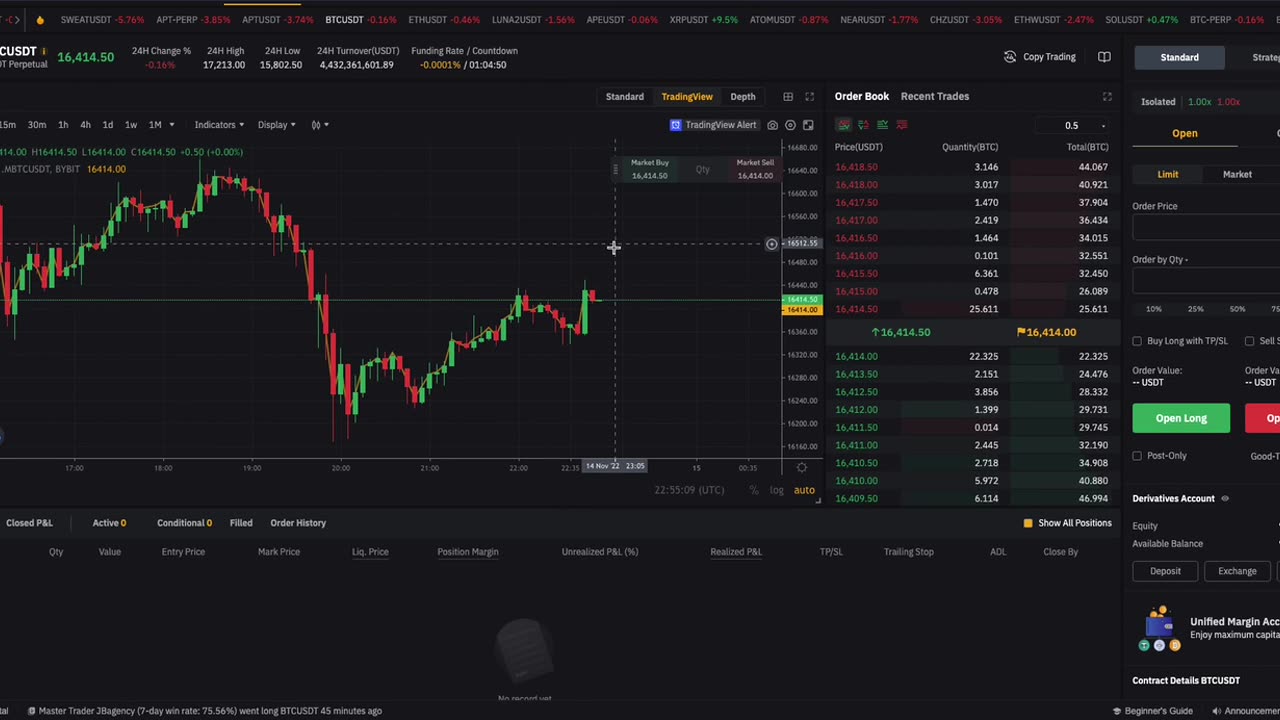Toggle percent scale option on chart
Image resolution: width=1280 pixels, height=720 pixels.
click(754, 490)
